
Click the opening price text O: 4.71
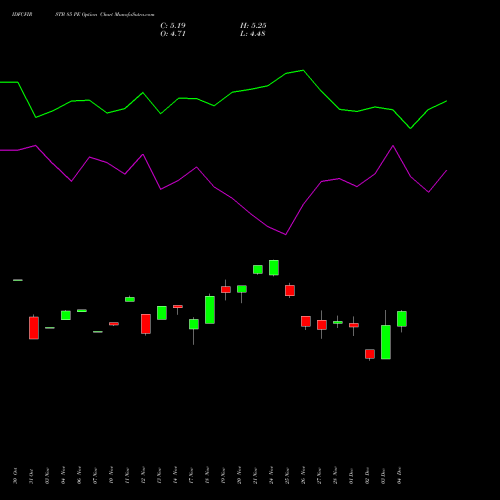pos(173,34)
